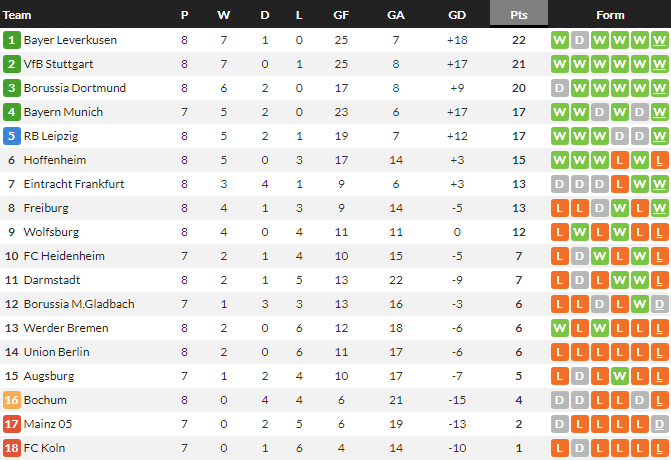Click RB Leipzig's blue rank 5 badge
Viewport: 671px width, 460px height.
pos(11,136)
